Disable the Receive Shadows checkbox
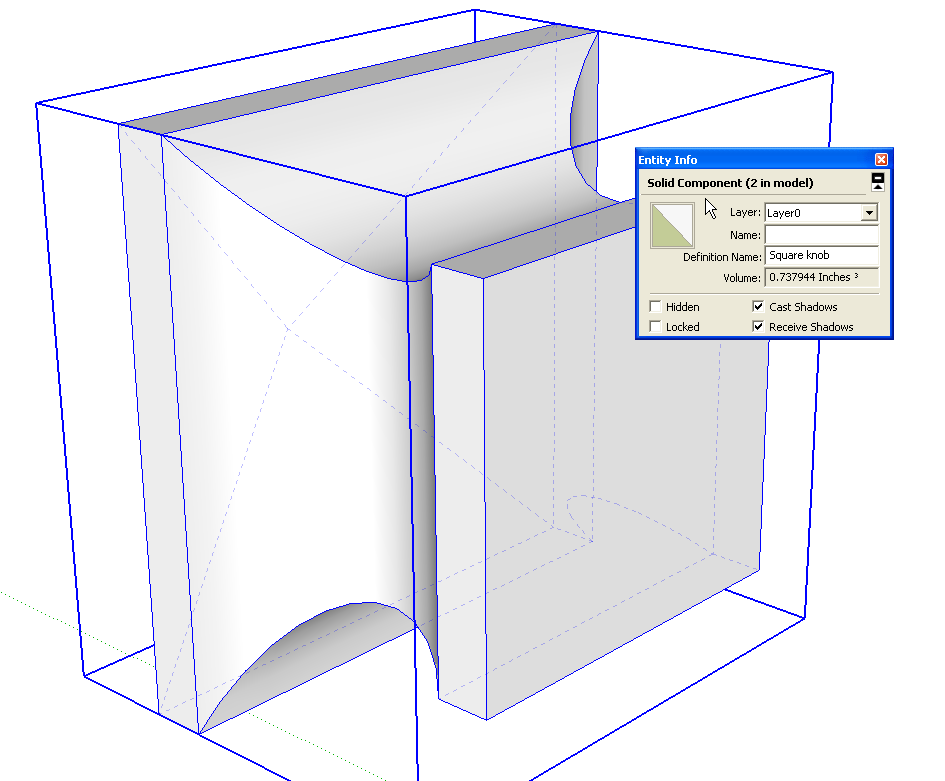Screen dimensions: 945x781 click(x=758, y=327)
